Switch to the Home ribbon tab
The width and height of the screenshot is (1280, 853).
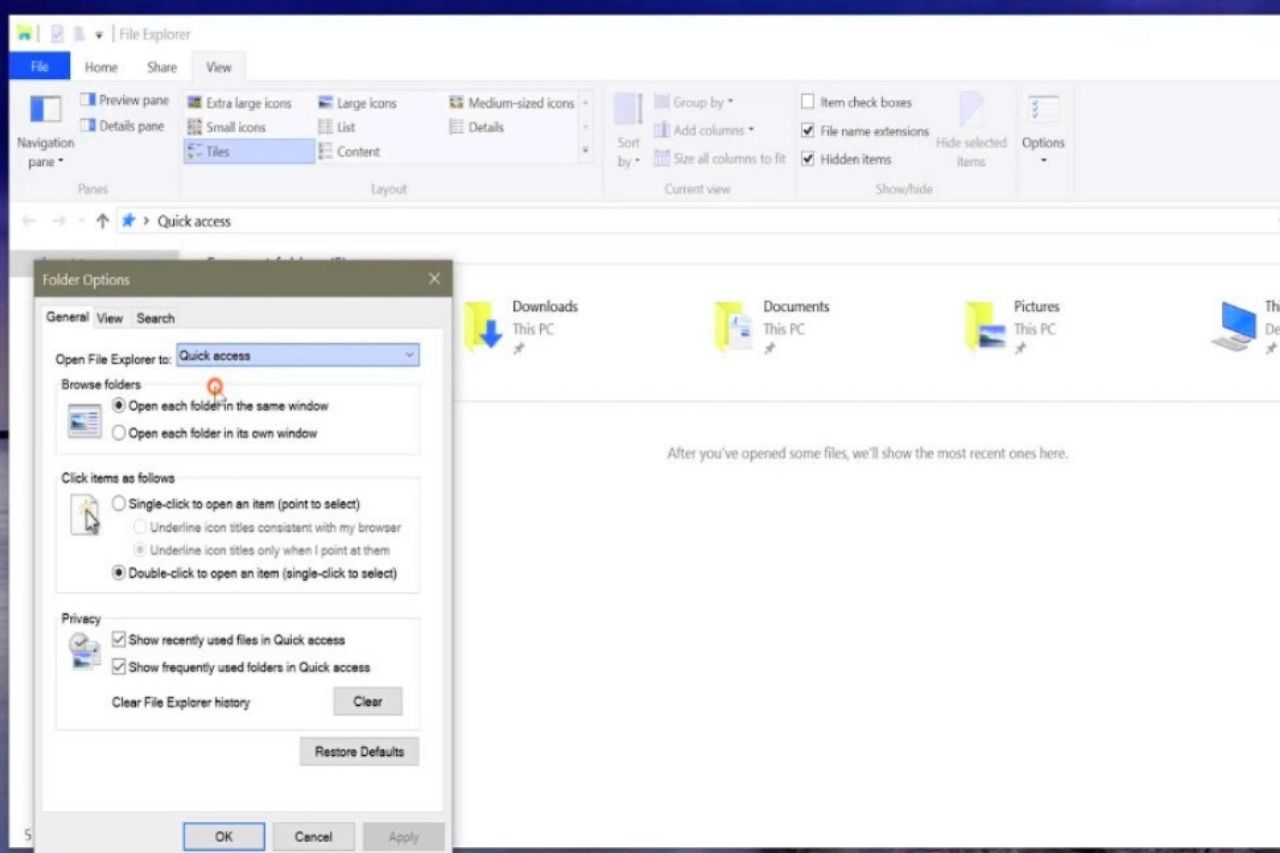101,67
